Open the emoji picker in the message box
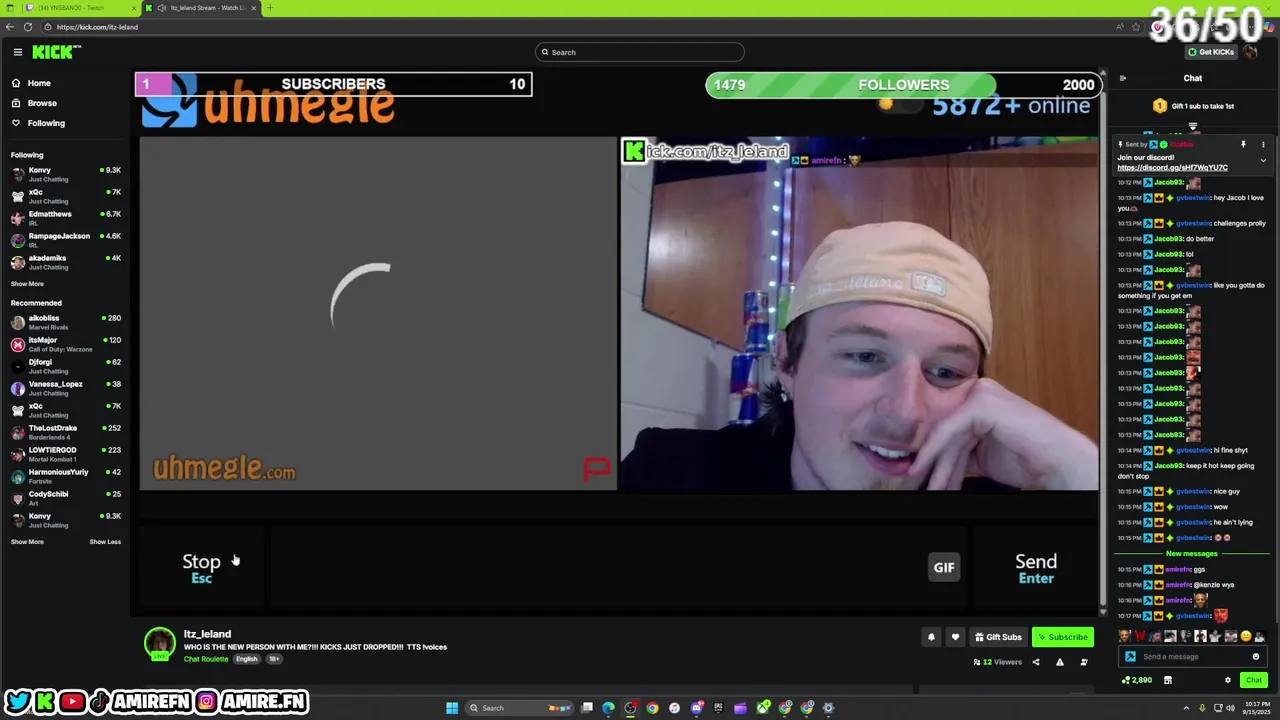1280x720 pixels. coord(1256,657)
